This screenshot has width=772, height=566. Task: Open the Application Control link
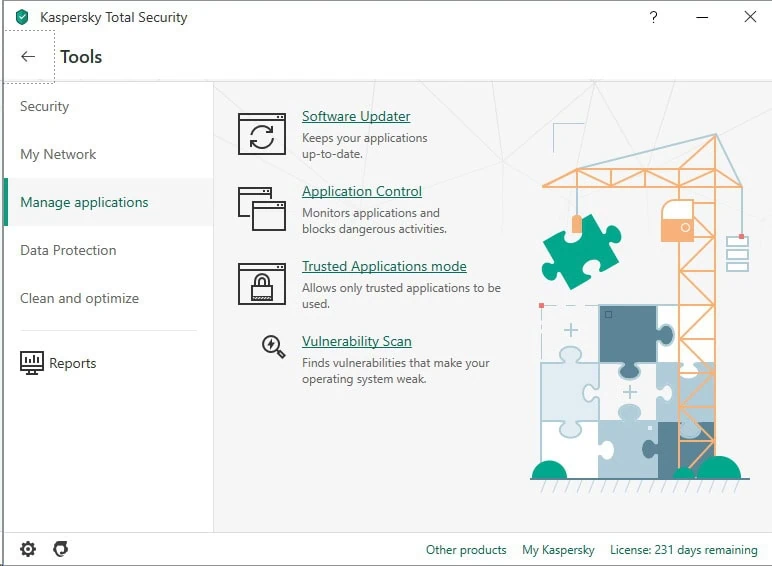point(362,191)
